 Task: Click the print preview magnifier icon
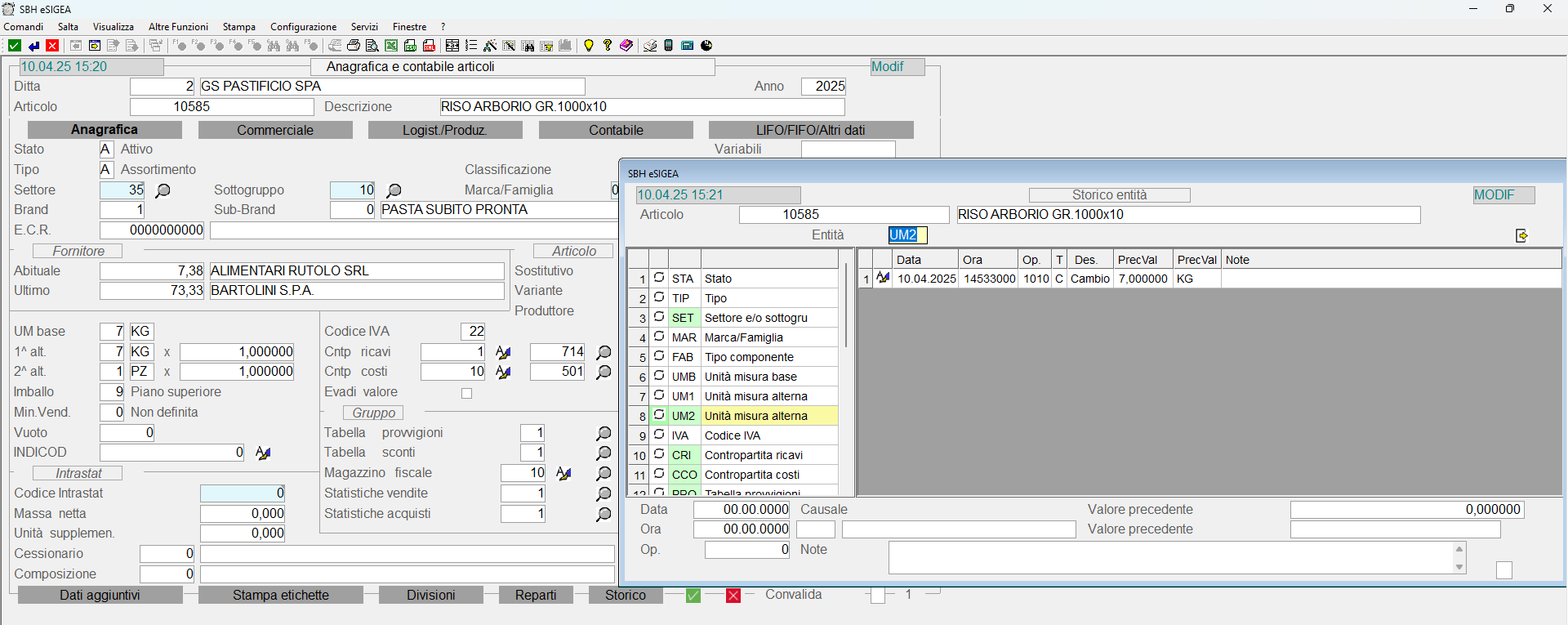[x=372, y=46]
